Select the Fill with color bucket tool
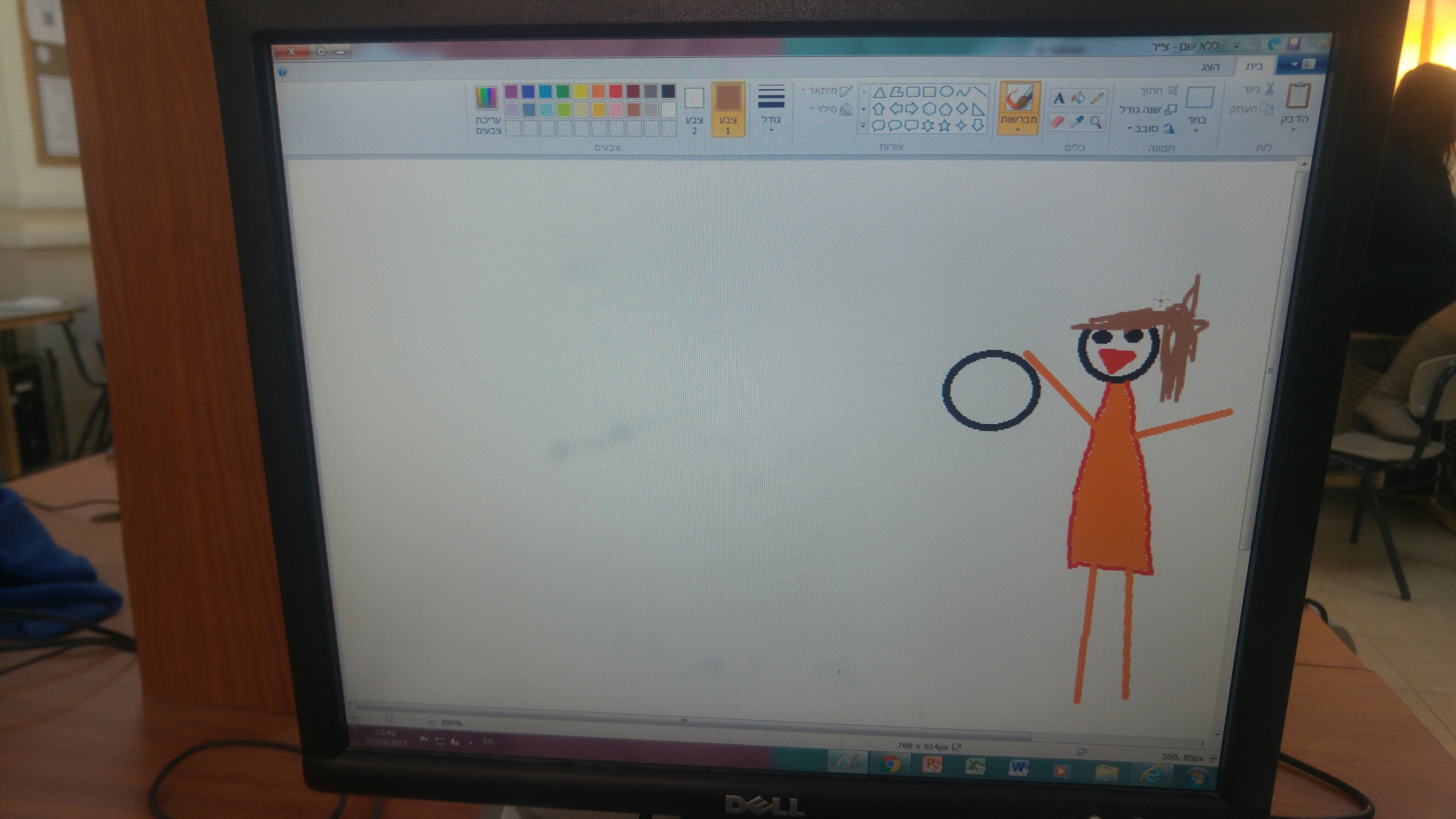 click(1078, 98)
